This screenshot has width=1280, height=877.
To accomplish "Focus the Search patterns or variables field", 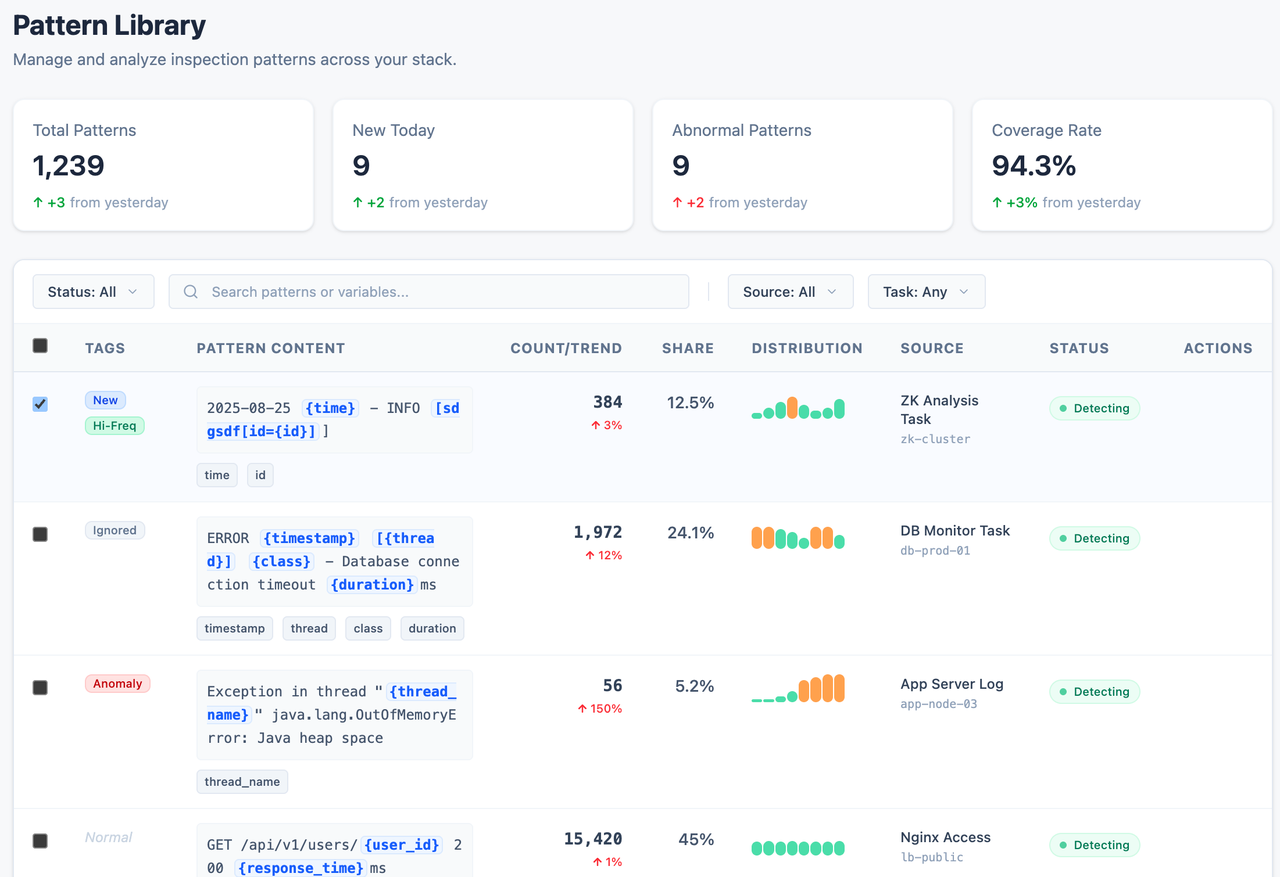I will click(x=440, y=292).
